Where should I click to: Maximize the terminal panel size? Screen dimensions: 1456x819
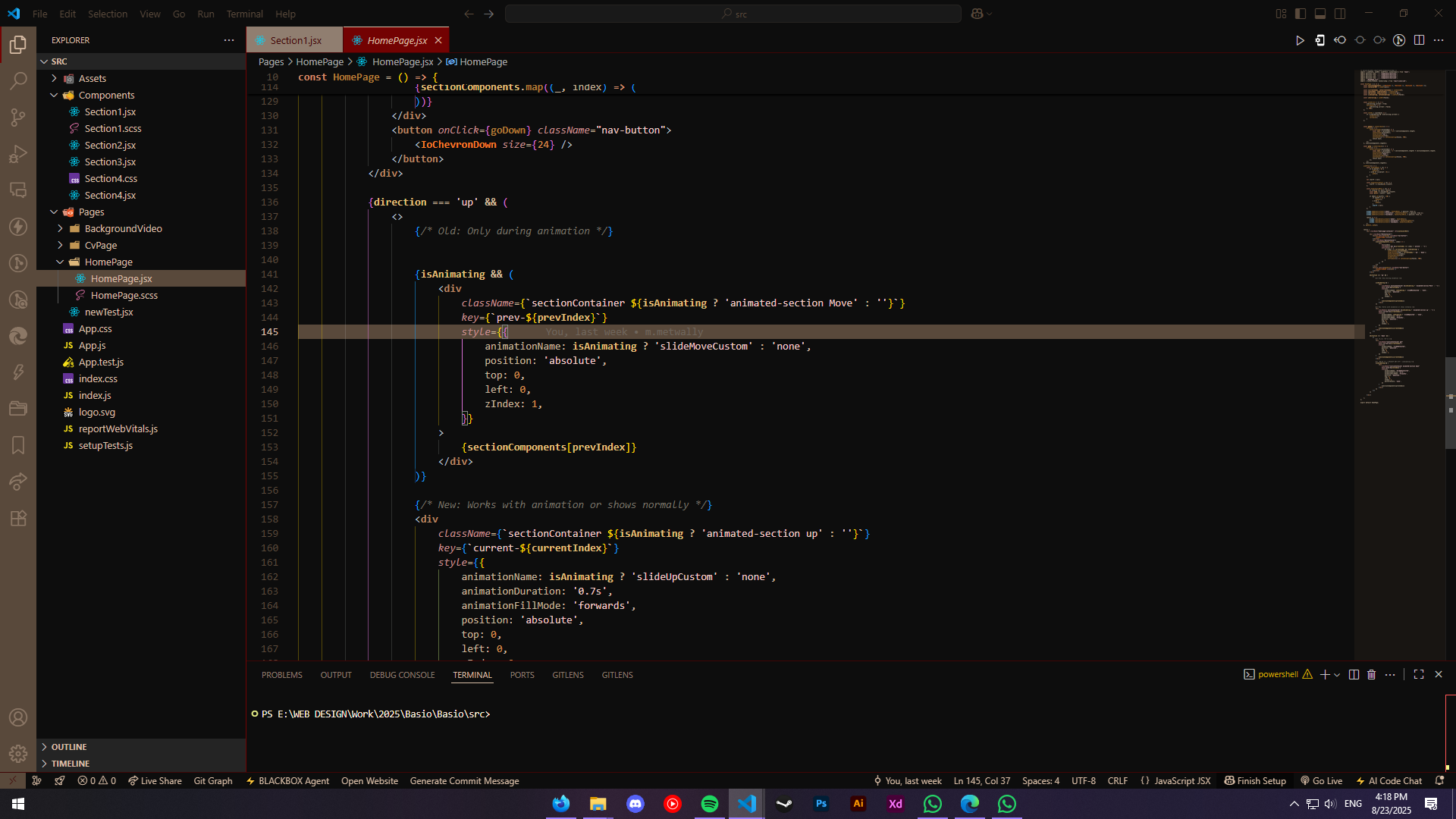point(1419,674)
